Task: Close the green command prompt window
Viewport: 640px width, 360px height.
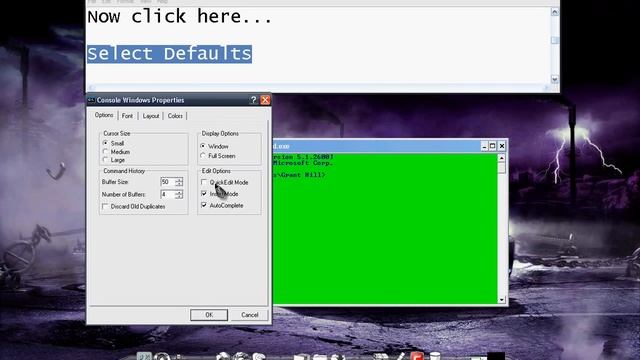Action: point(502,146)
